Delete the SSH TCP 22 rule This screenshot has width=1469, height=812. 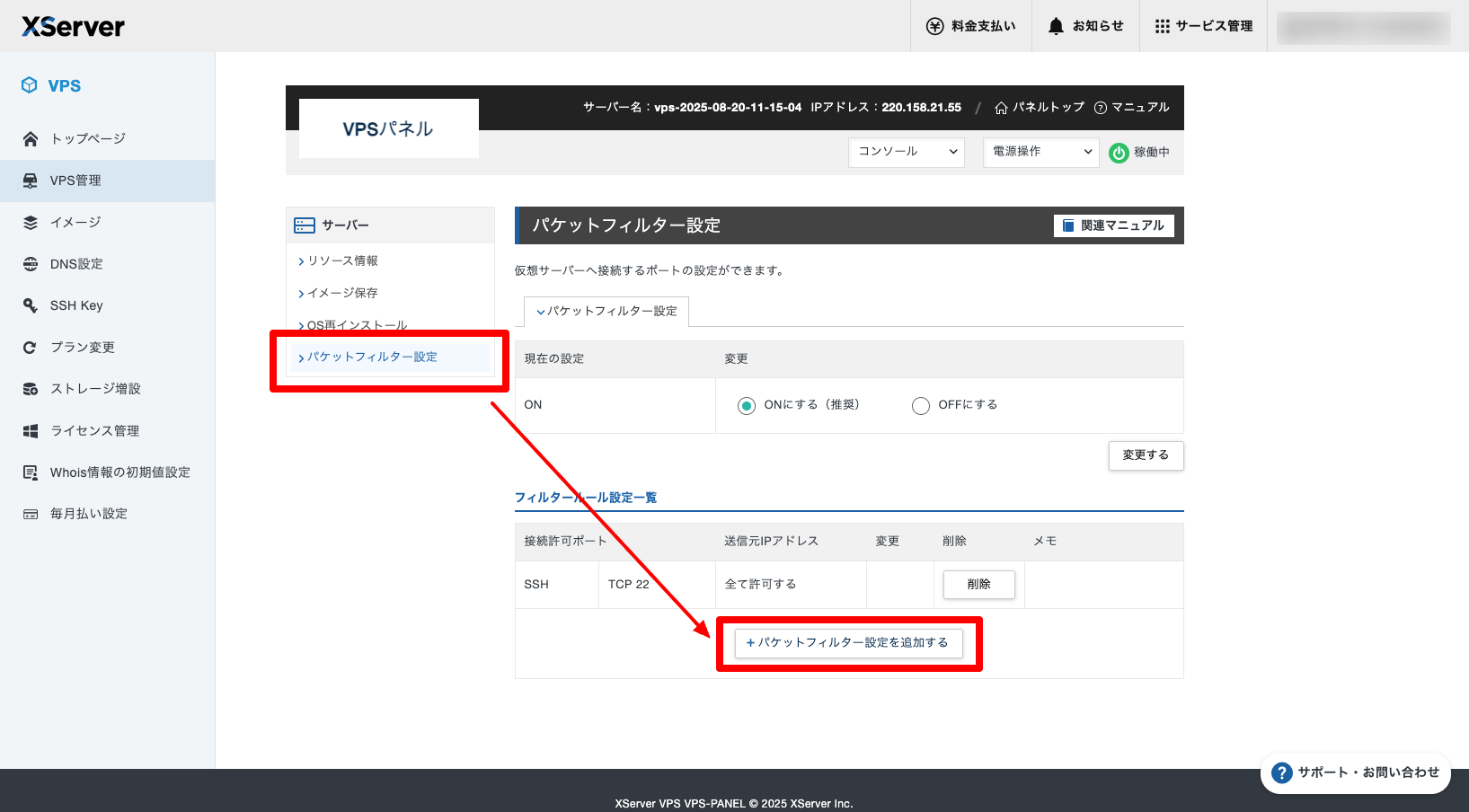pyautogui.click(x=978, y=585)
